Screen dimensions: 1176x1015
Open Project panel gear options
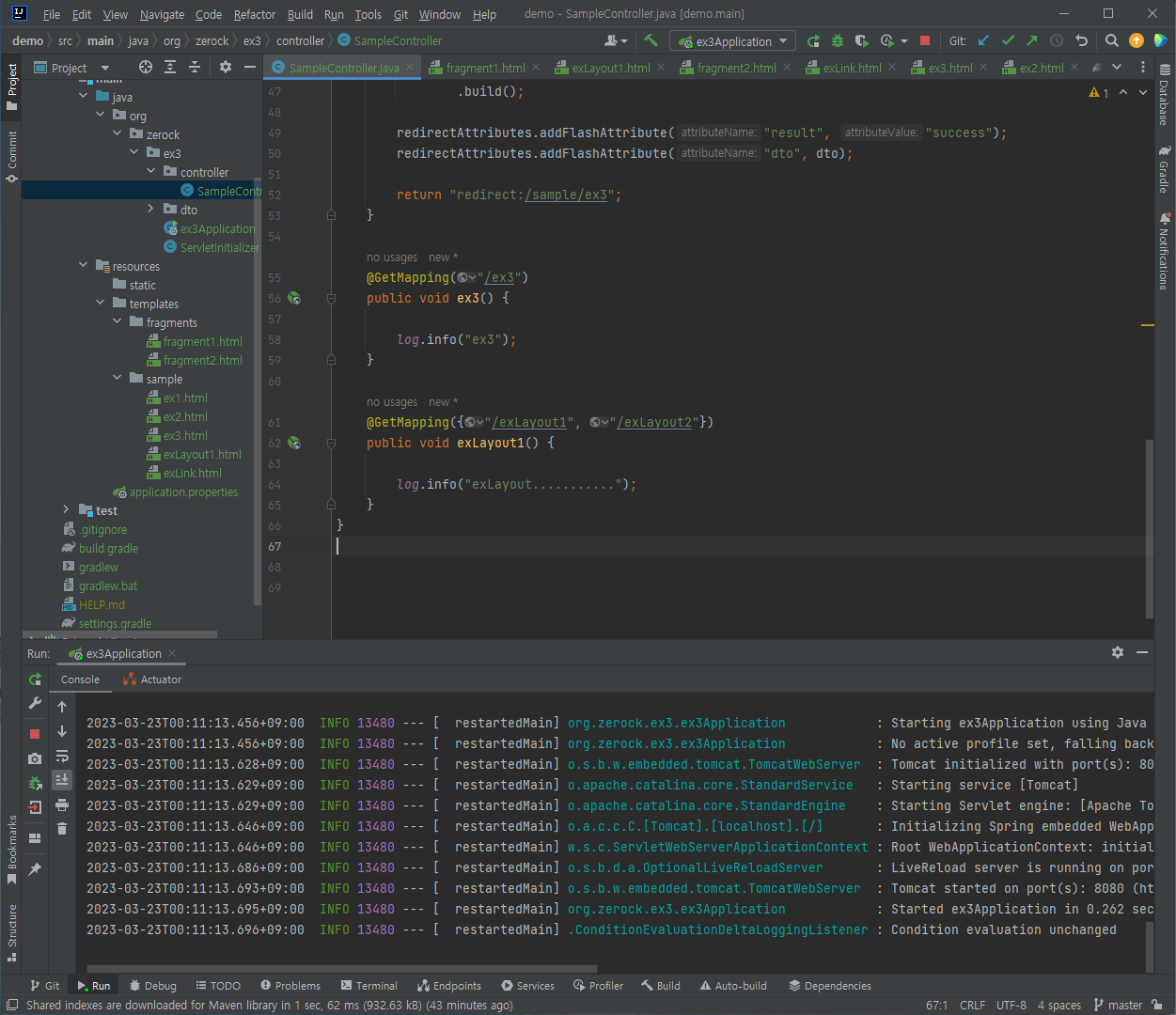pos(226,67)
